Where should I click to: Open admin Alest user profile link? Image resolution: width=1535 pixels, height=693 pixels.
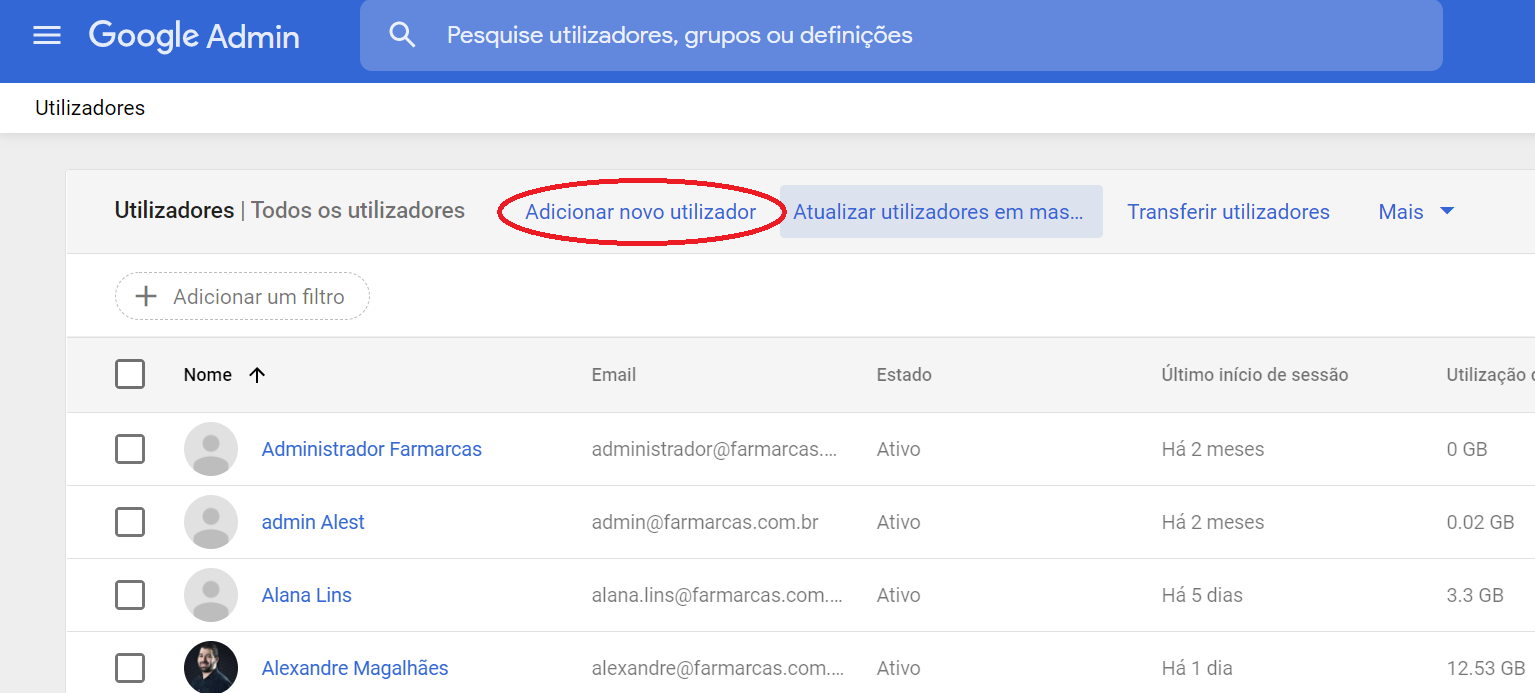point(313,522)
